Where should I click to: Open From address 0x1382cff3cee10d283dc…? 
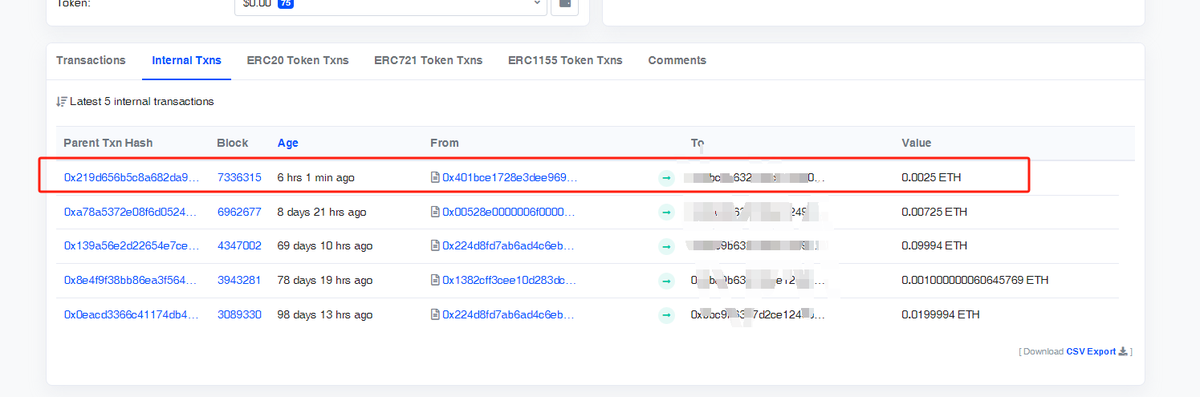[x=510, y=280]
